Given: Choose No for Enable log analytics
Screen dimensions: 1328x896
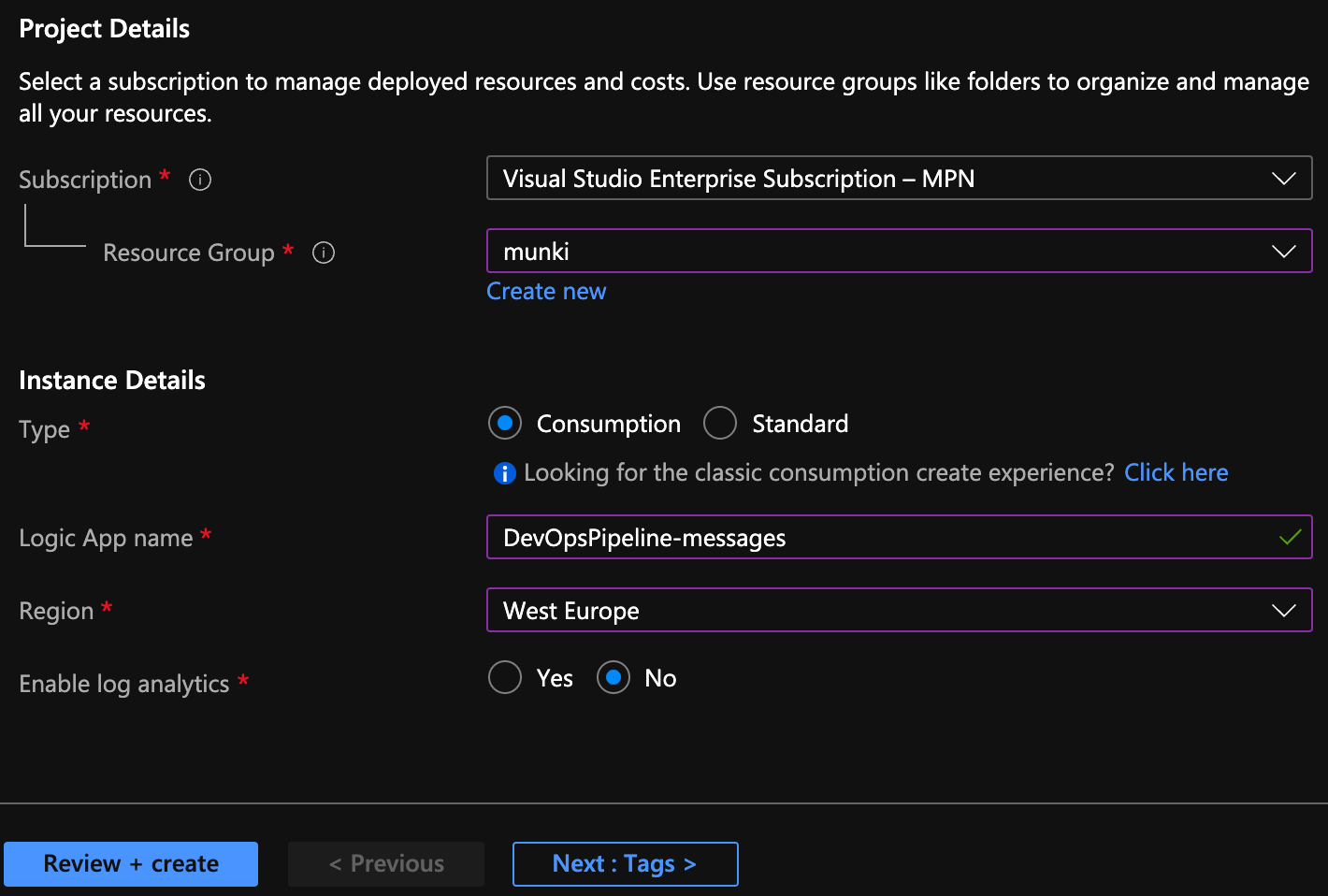Looking at the screenshot, I should (613, 678).
